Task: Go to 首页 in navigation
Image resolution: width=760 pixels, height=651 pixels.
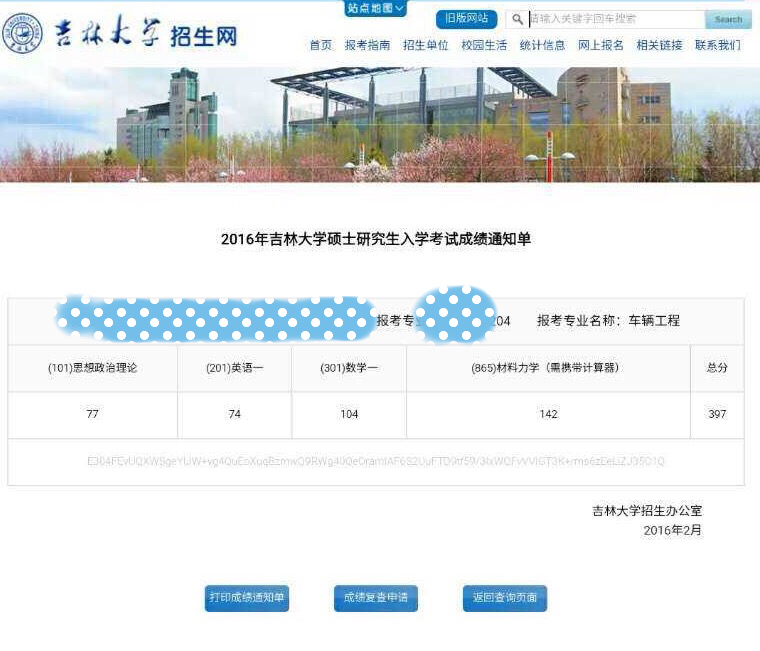Action: tap(321, 45)
